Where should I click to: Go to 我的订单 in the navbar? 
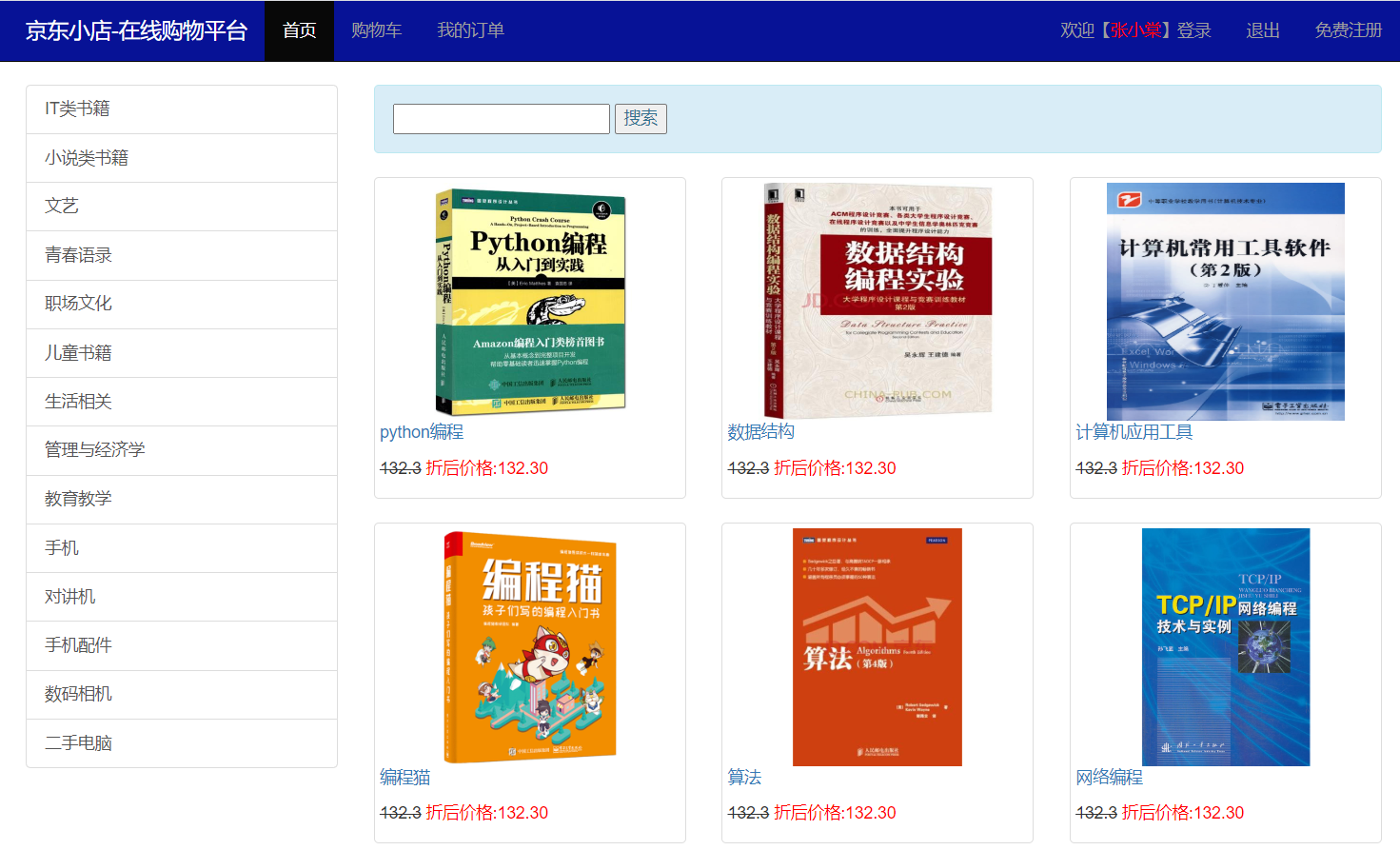coord(470,30)
